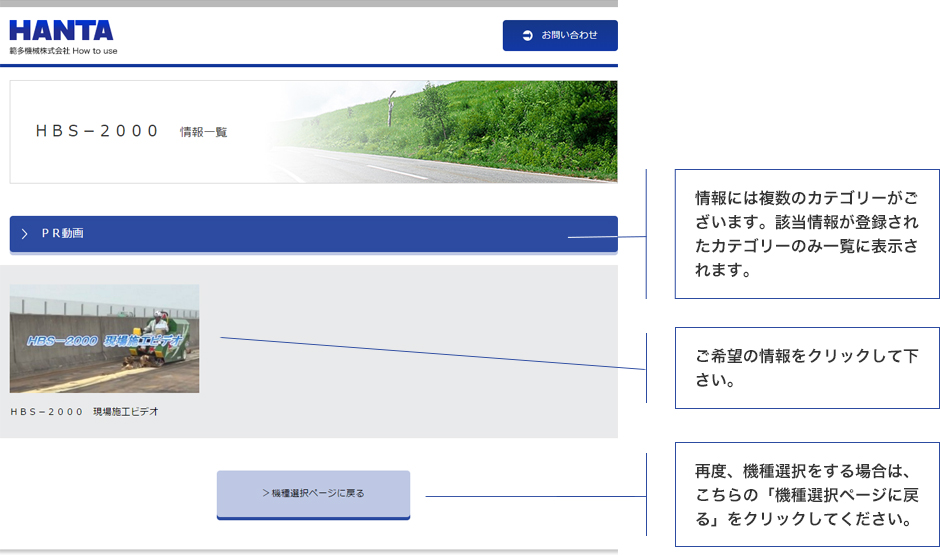940x555 pixels.
Task: Click the HBS－2000 情報一覧 heading
Action: click(131, 131)
